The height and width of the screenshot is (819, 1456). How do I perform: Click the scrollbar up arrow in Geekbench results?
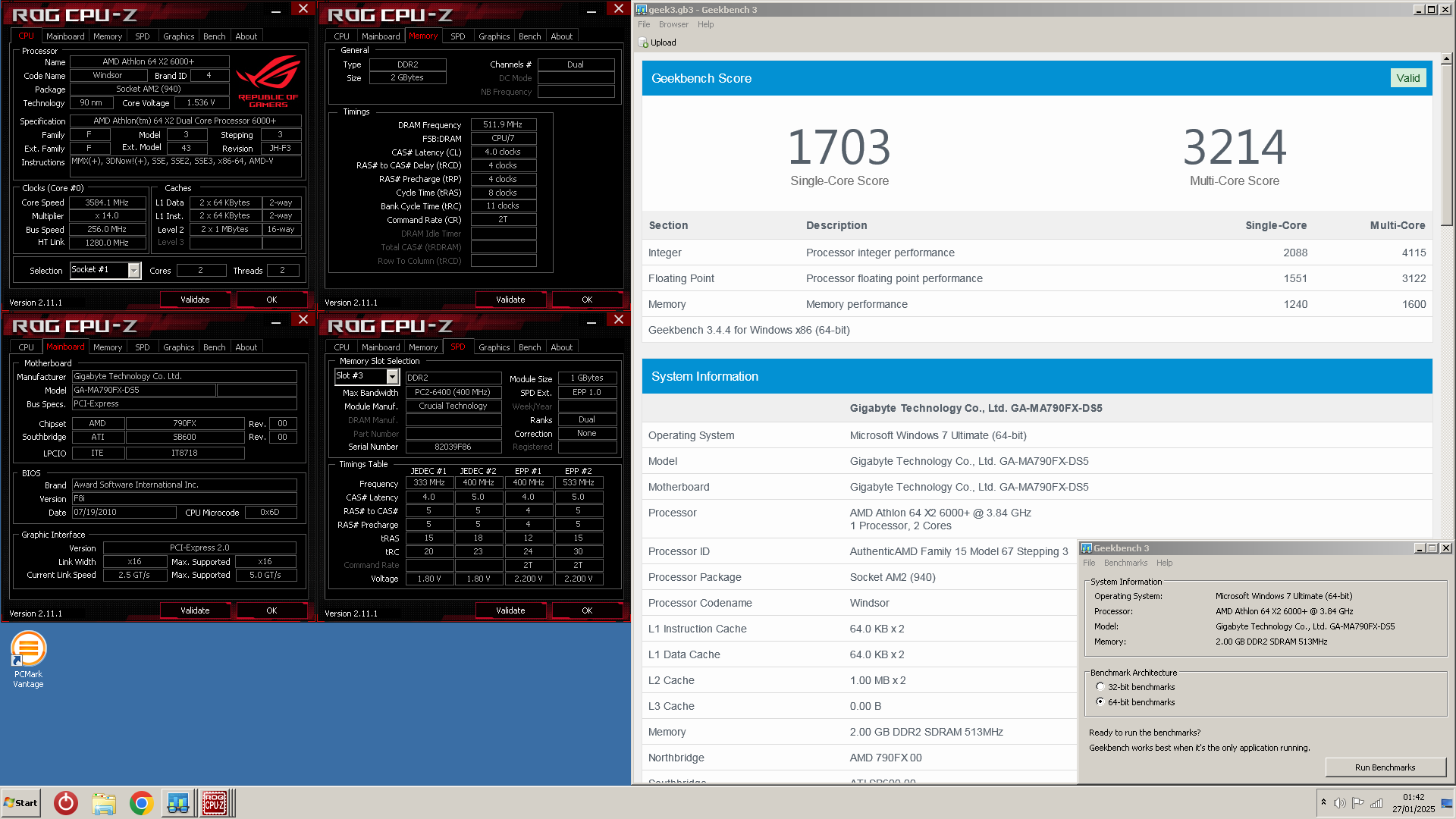pos(1446,58)
